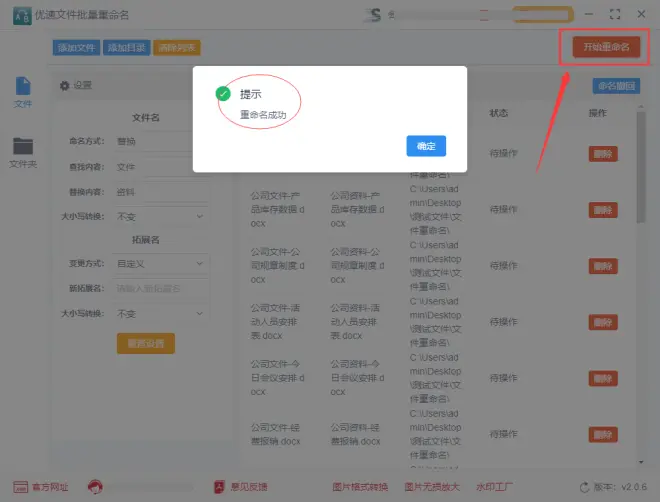The width and height of the screenshot is (660, 502).
Task: Open the 官方网址 link icon
Action: click(x=20, y=487)
